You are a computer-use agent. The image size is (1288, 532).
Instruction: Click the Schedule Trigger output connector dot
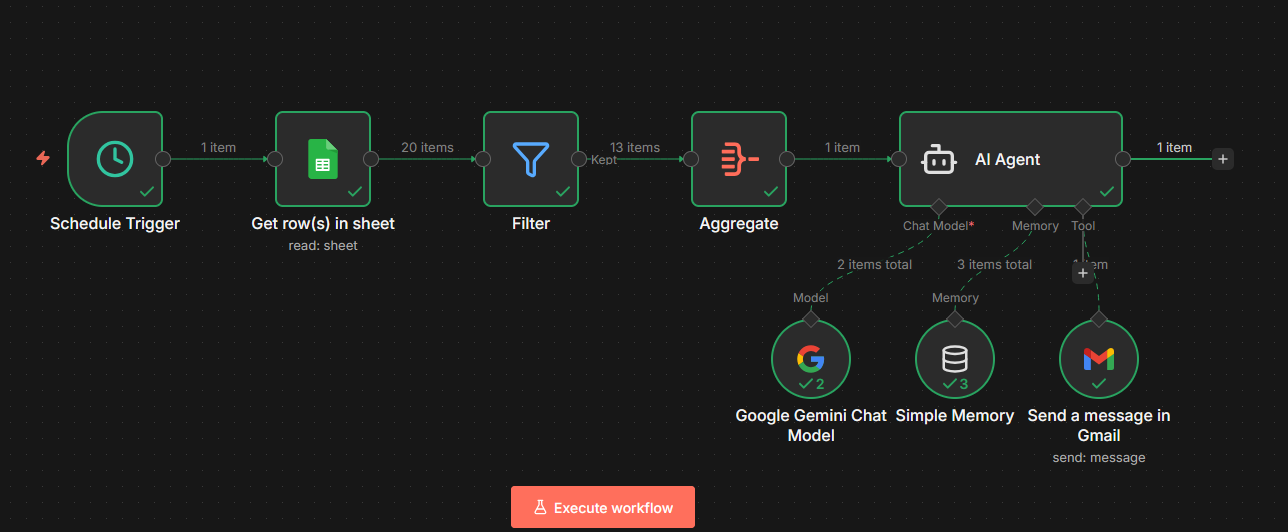(163, 158)
